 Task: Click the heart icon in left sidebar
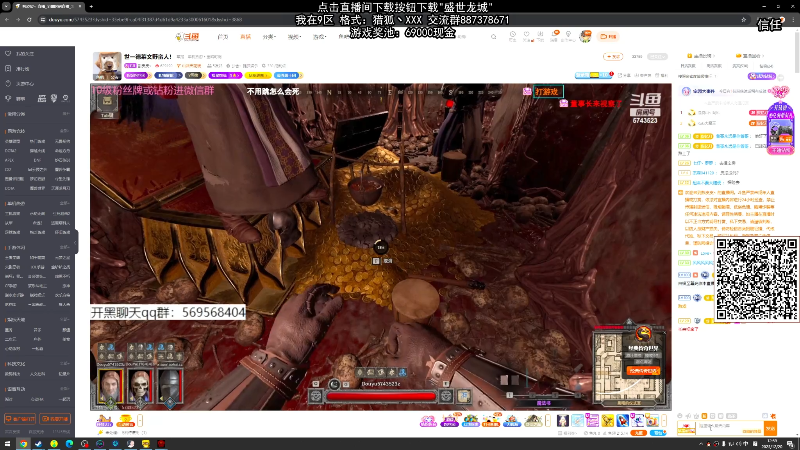(8, 54)
